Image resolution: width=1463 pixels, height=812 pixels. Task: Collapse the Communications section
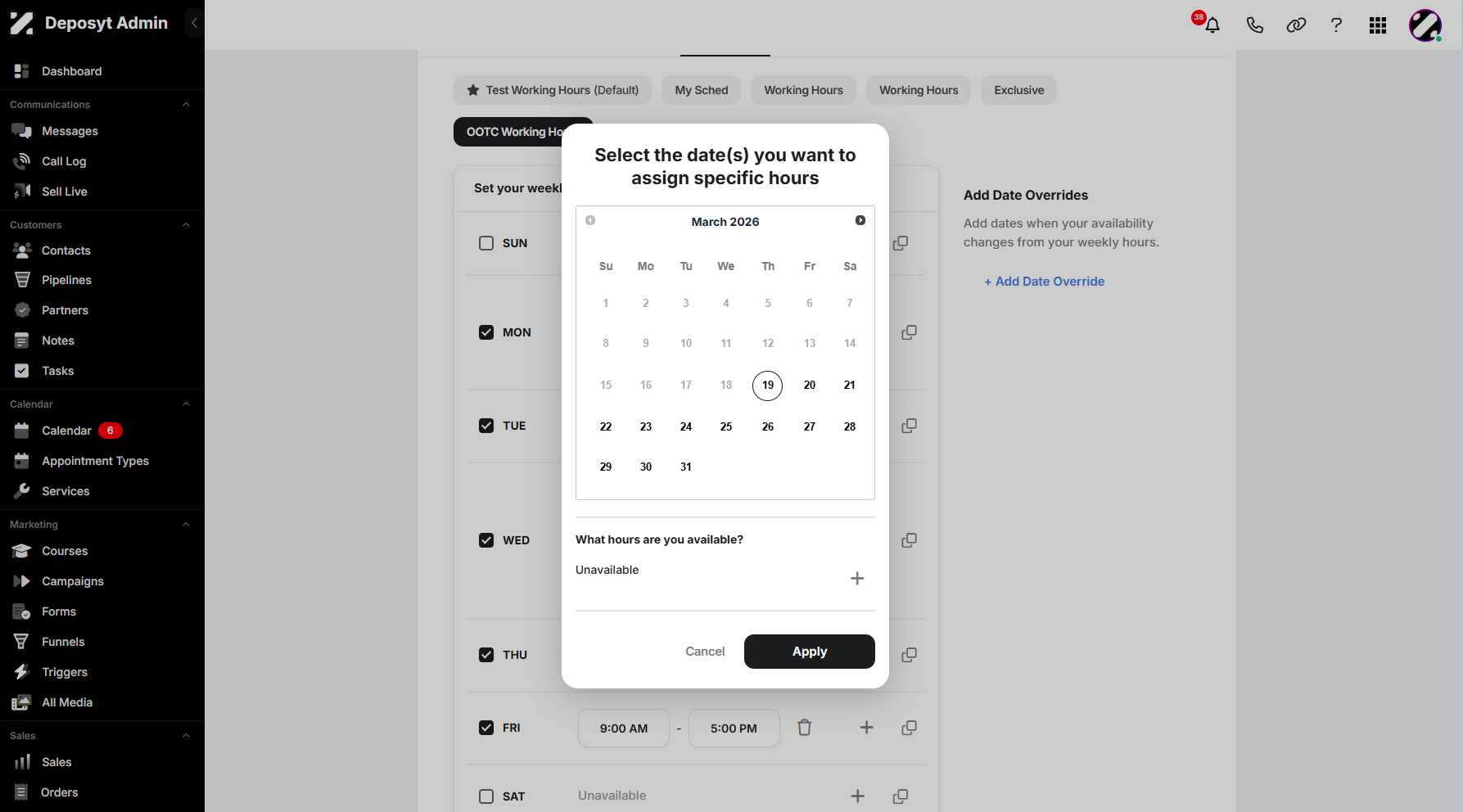point(186,105)
